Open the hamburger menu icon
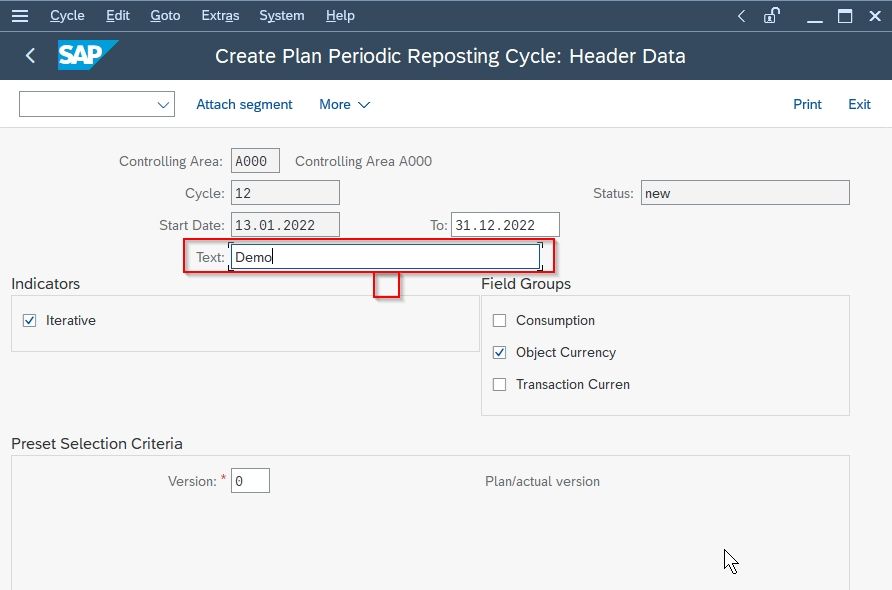This screenshot has height=590, width=892. point(20,16)
